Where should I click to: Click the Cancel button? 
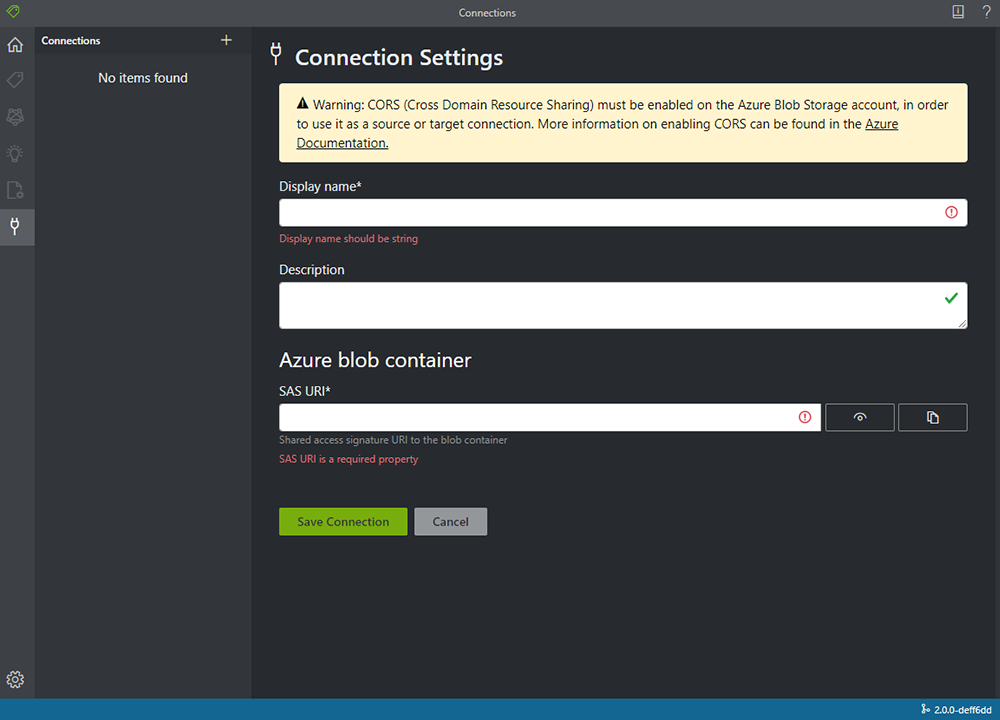[x=450, y=522]
